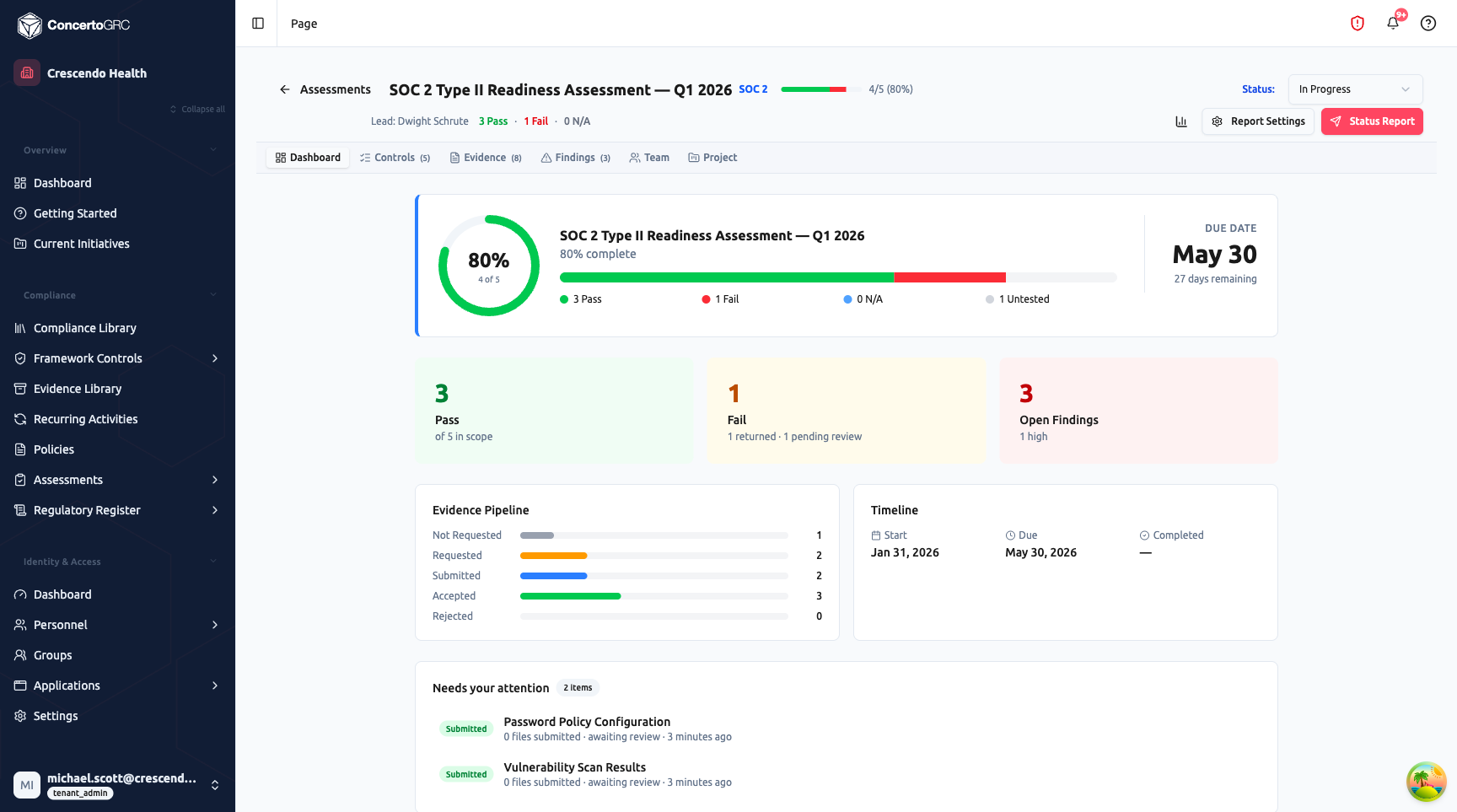Open the bar chart analytics icon

(x=1181, y=121)
